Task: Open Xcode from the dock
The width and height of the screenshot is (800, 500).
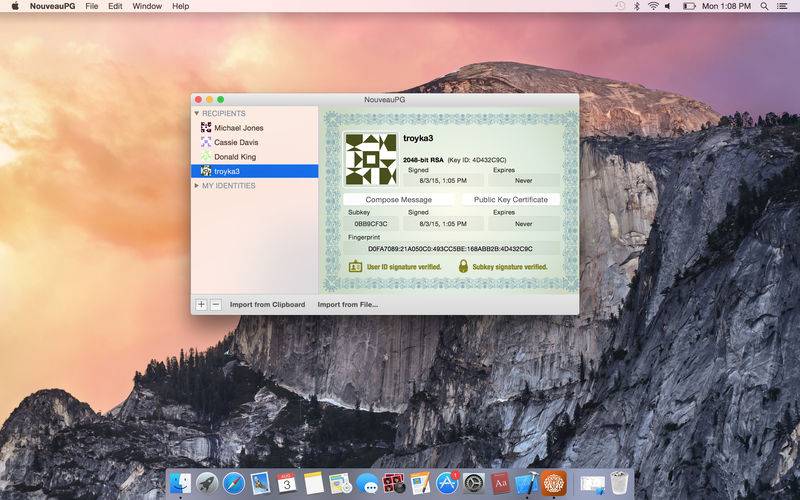Action: [527, 483]
